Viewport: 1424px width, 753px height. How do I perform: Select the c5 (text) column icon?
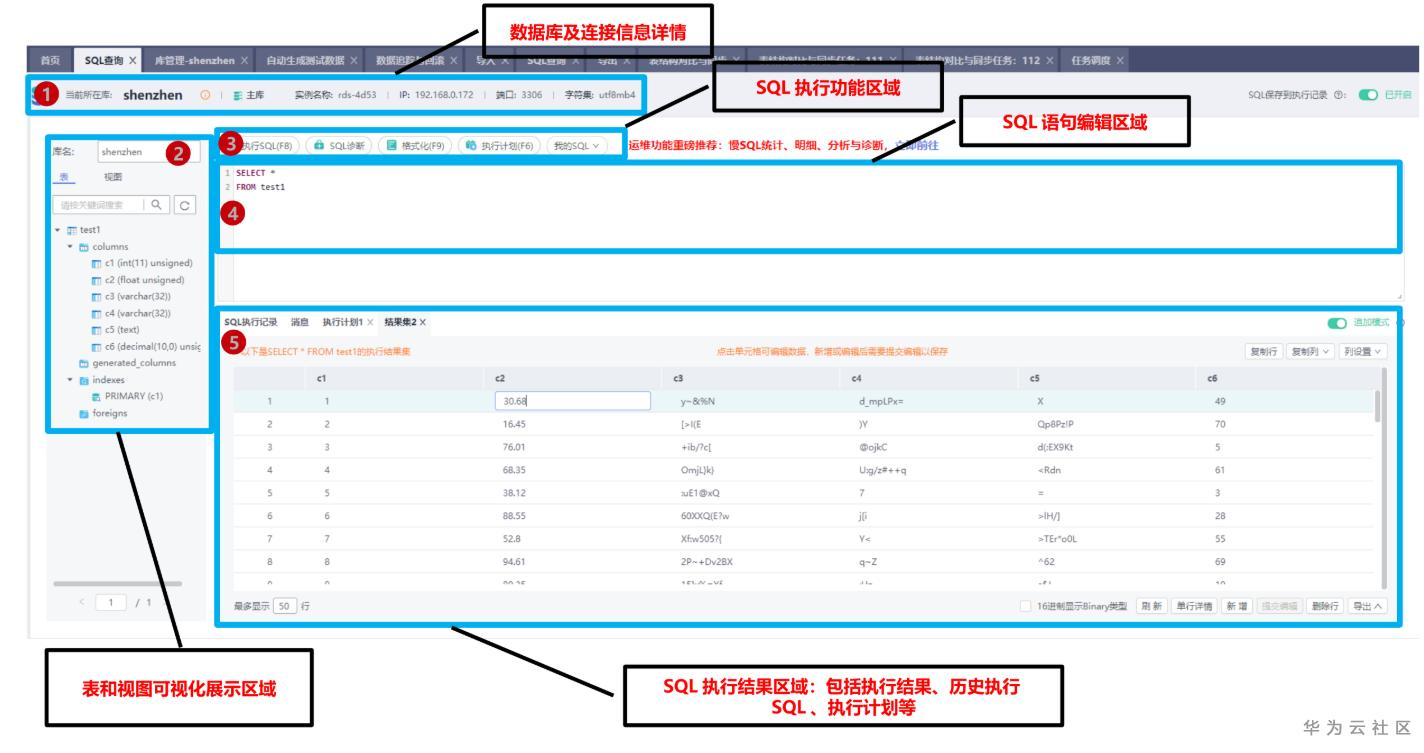point(96,330)
